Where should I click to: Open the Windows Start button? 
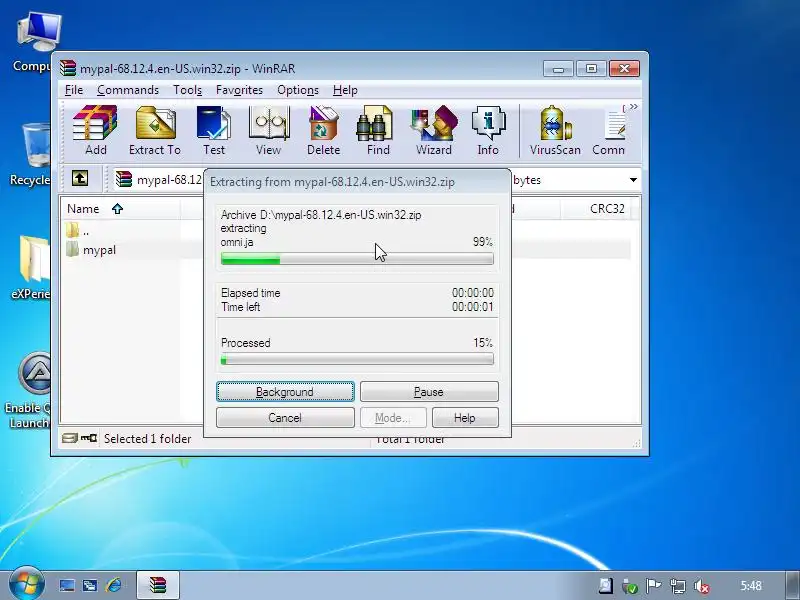point(27,584)
